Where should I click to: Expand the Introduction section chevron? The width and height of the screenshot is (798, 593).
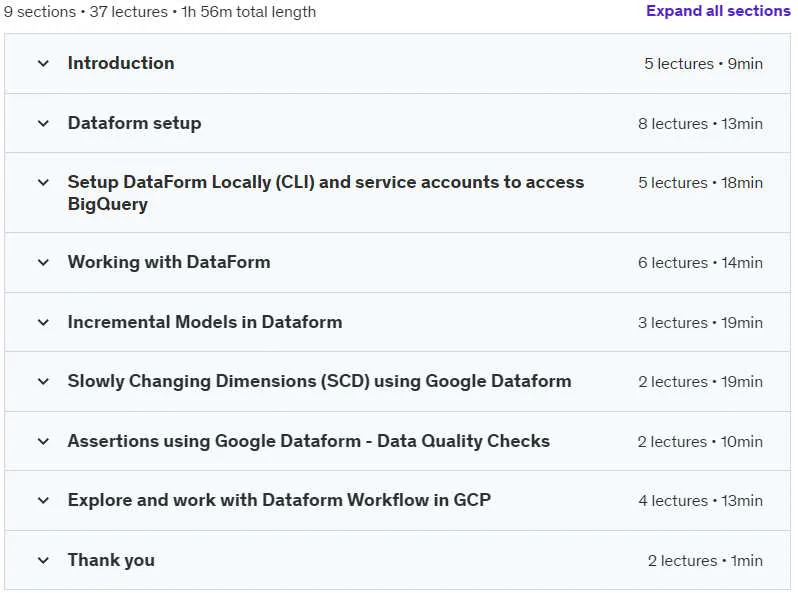43,64
